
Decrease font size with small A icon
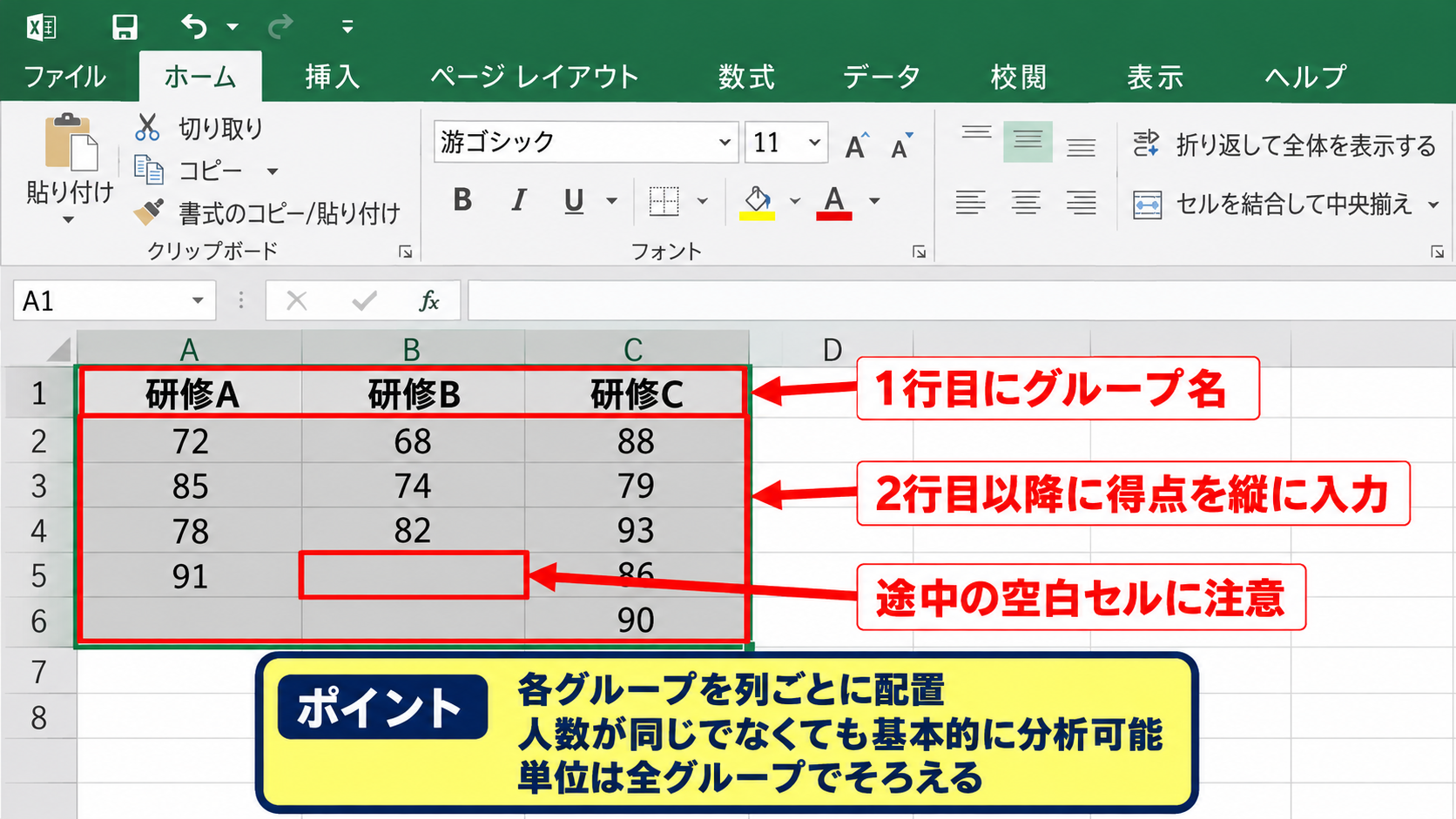coord(902,145)
